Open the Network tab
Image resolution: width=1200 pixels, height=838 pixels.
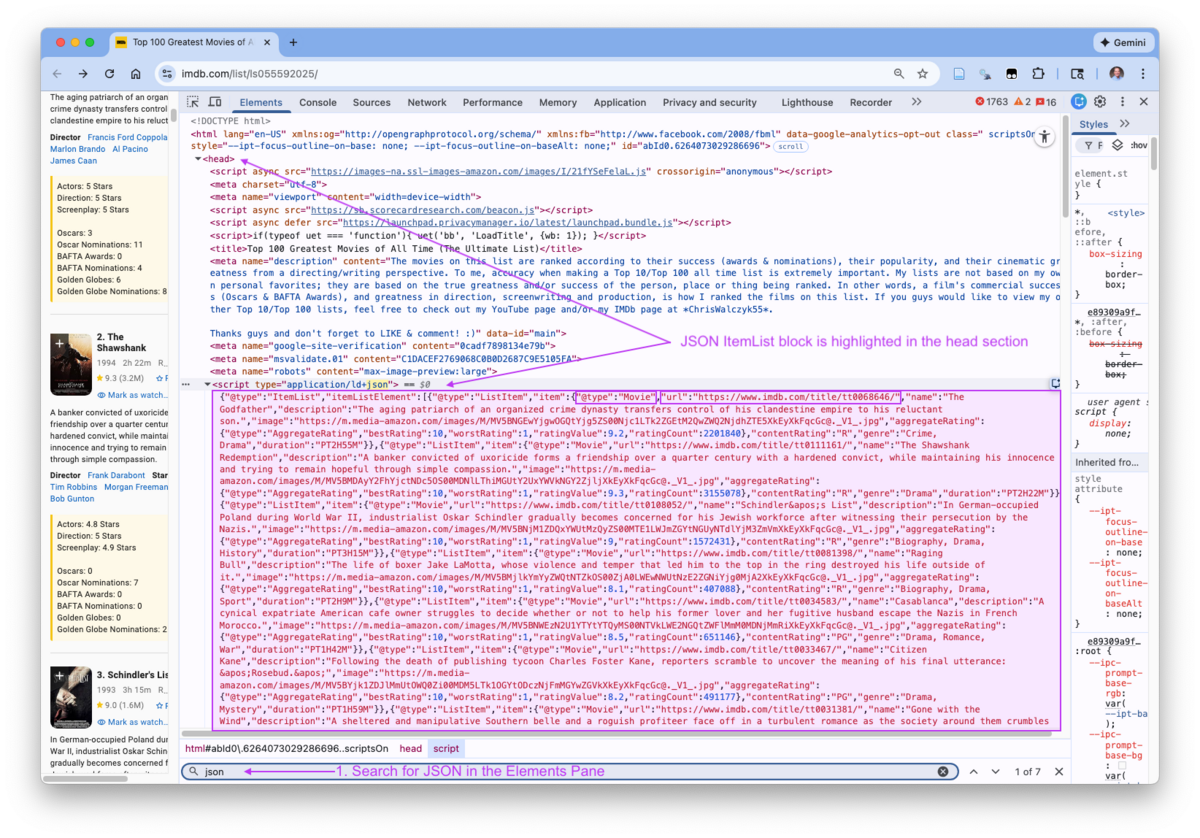(x=427, y=101)
